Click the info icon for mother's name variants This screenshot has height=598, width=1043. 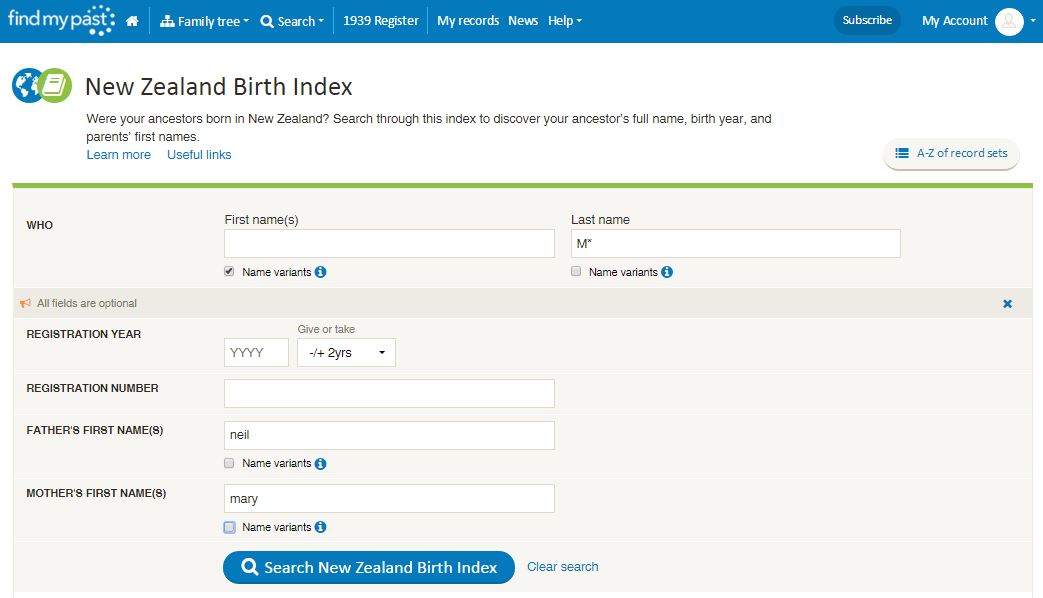click(321, 527)
